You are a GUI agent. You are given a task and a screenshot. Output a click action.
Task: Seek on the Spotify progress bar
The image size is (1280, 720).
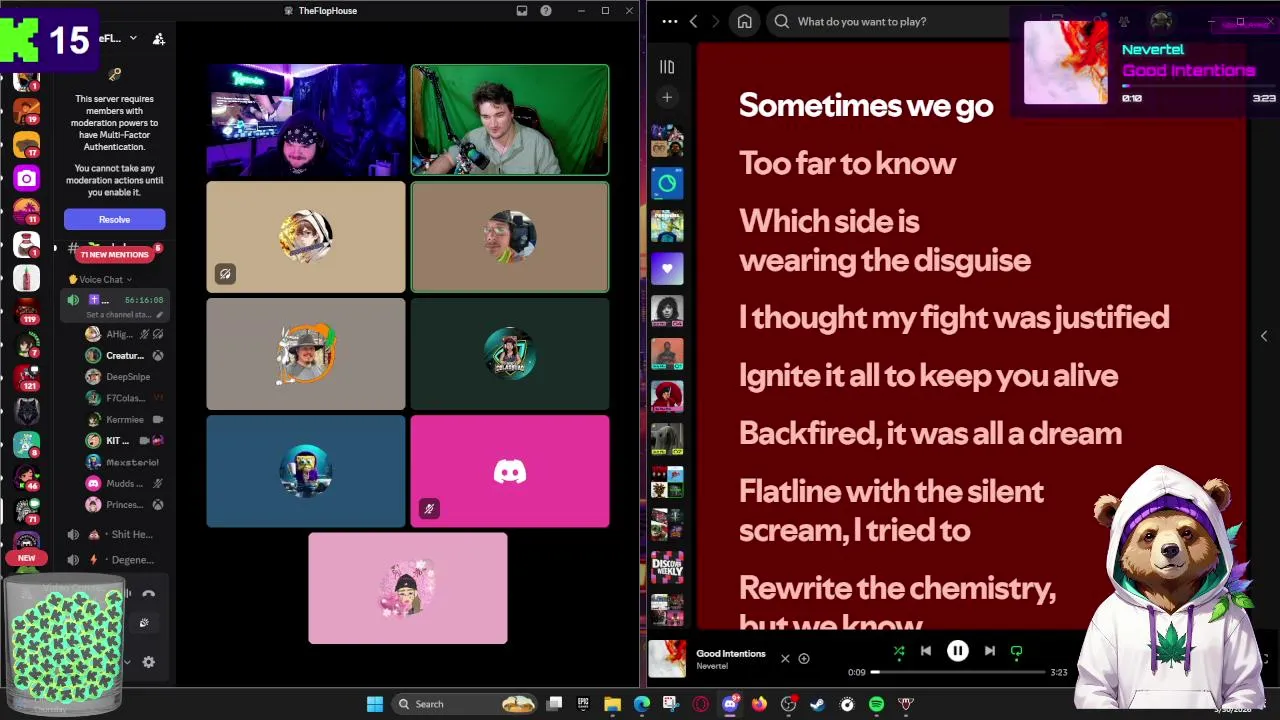point(958,672)
